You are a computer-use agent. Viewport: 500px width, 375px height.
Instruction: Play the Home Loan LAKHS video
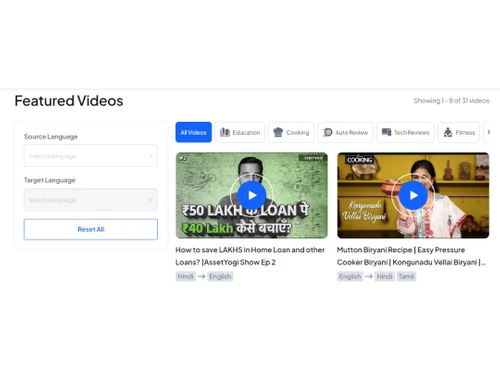[x=252, y=195]
